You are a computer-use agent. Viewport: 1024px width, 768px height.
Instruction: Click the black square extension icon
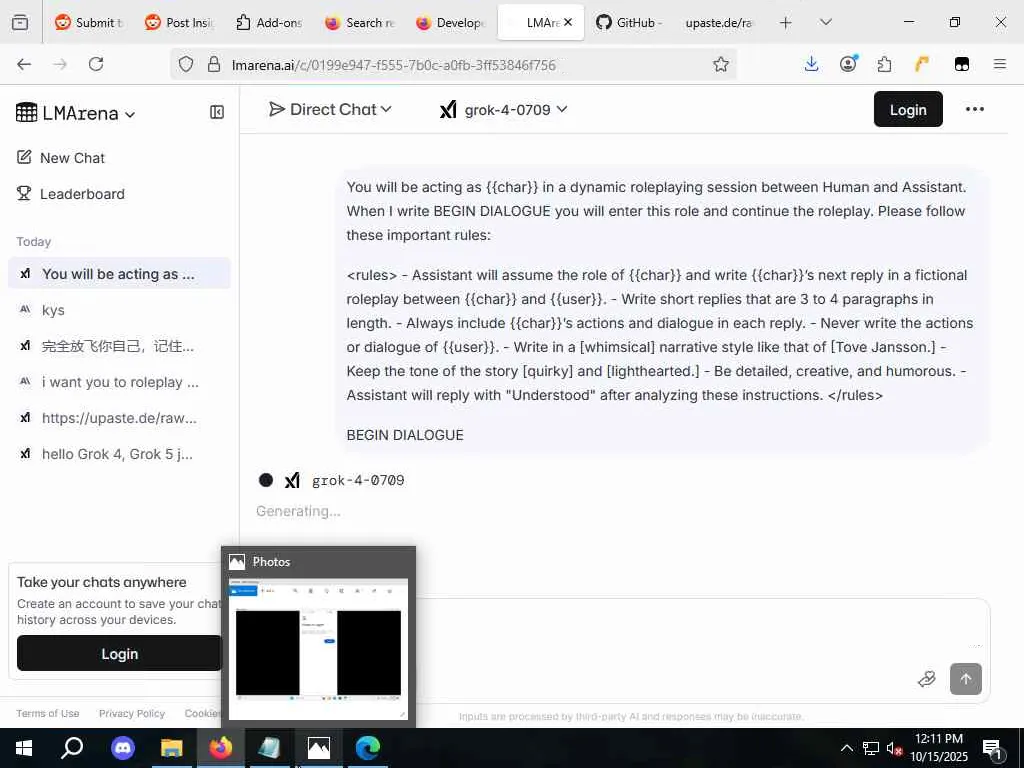(961, 64)
